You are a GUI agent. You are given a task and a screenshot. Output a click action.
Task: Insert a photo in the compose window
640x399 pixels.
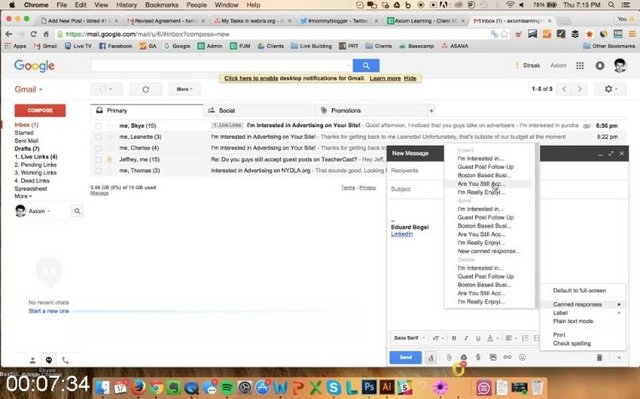pyautogui.click(x=493, y=357)
